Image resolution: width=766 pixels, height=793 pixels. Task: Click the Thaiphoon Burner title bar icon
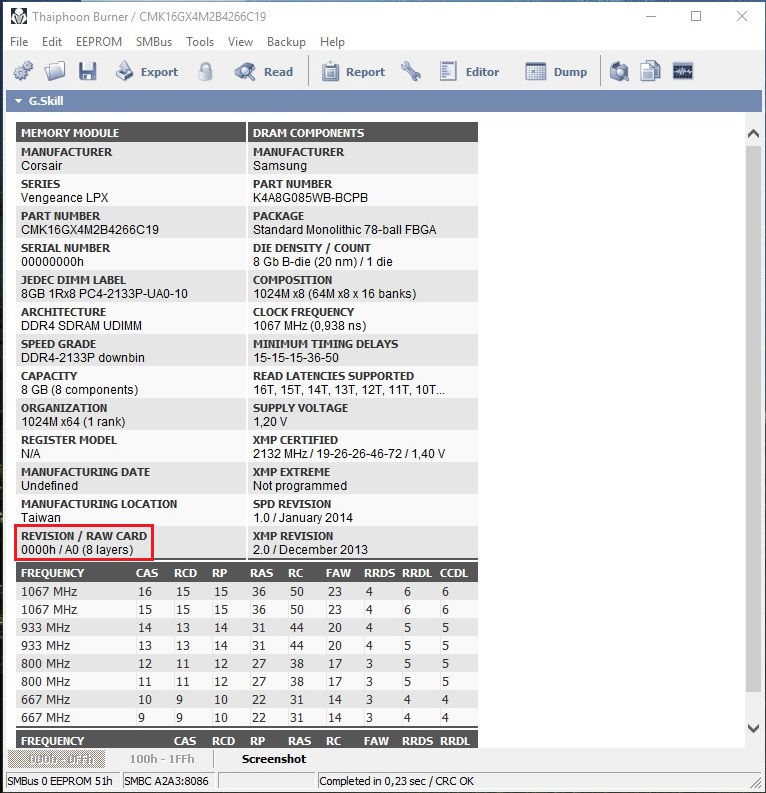click(19, 16)
